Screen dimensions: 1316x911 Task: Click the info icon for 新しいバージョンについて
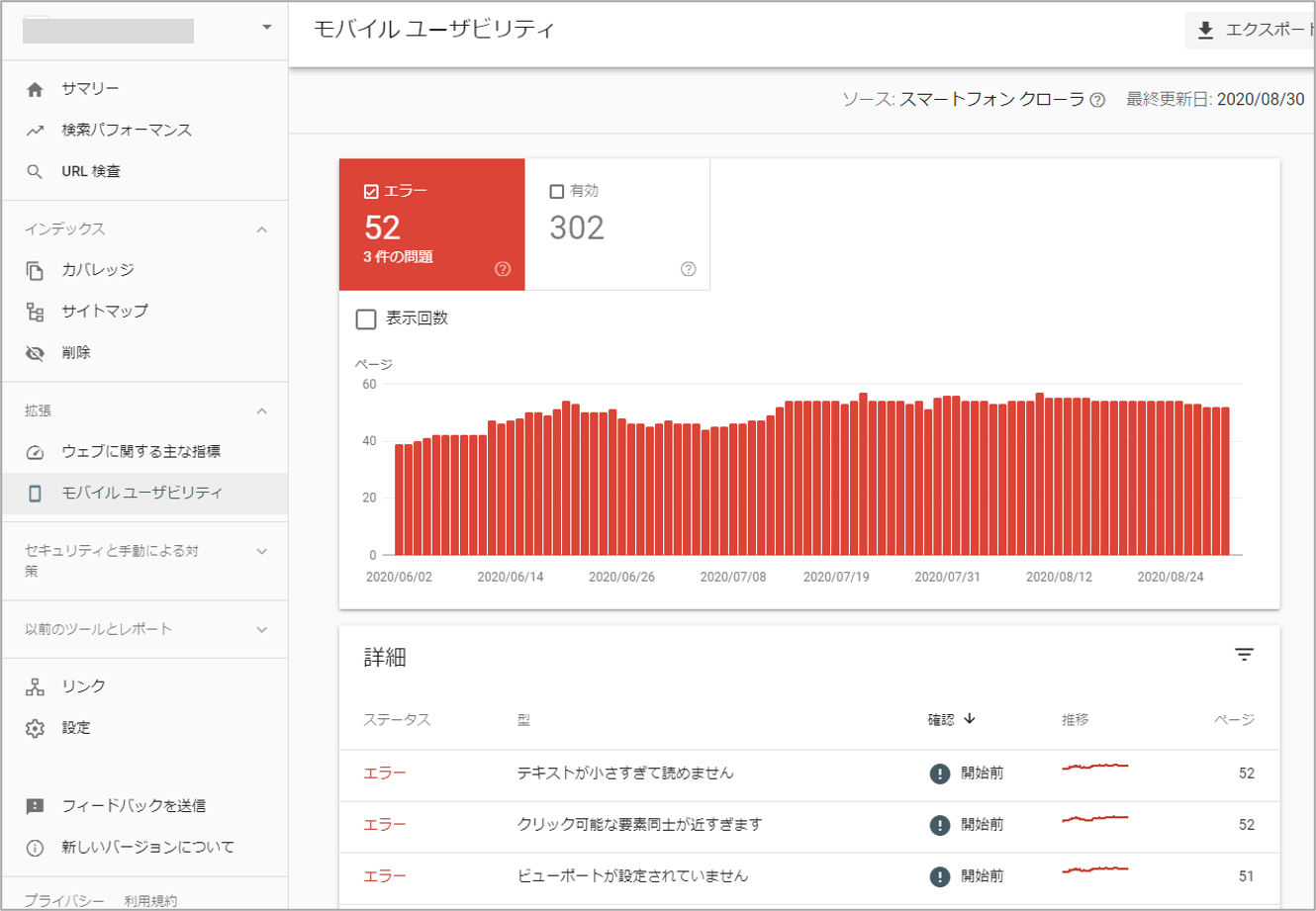click(x=35, y=848)
